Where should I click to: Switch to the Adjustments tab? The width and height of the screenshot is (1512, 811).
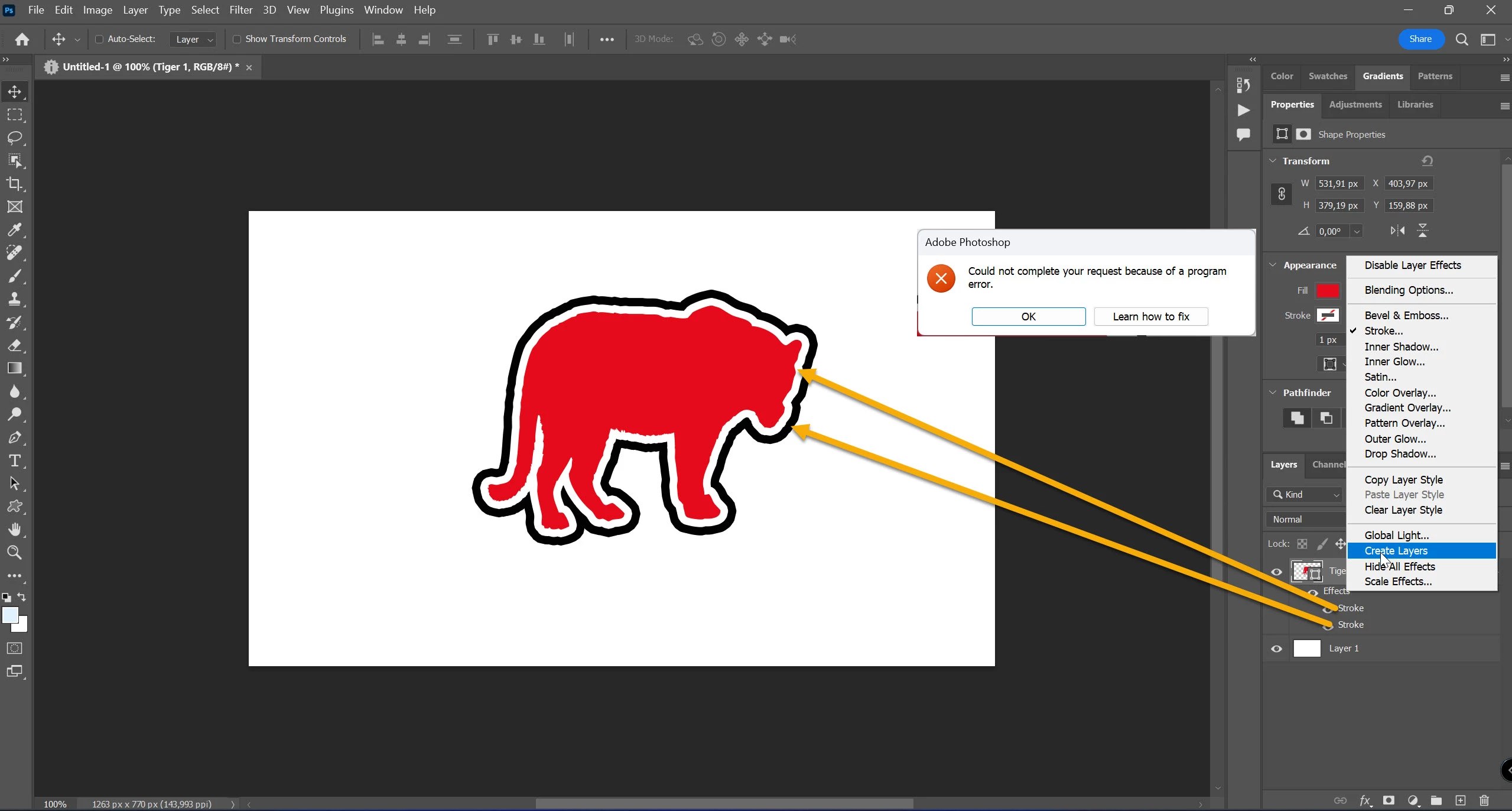coord(1355,105)
